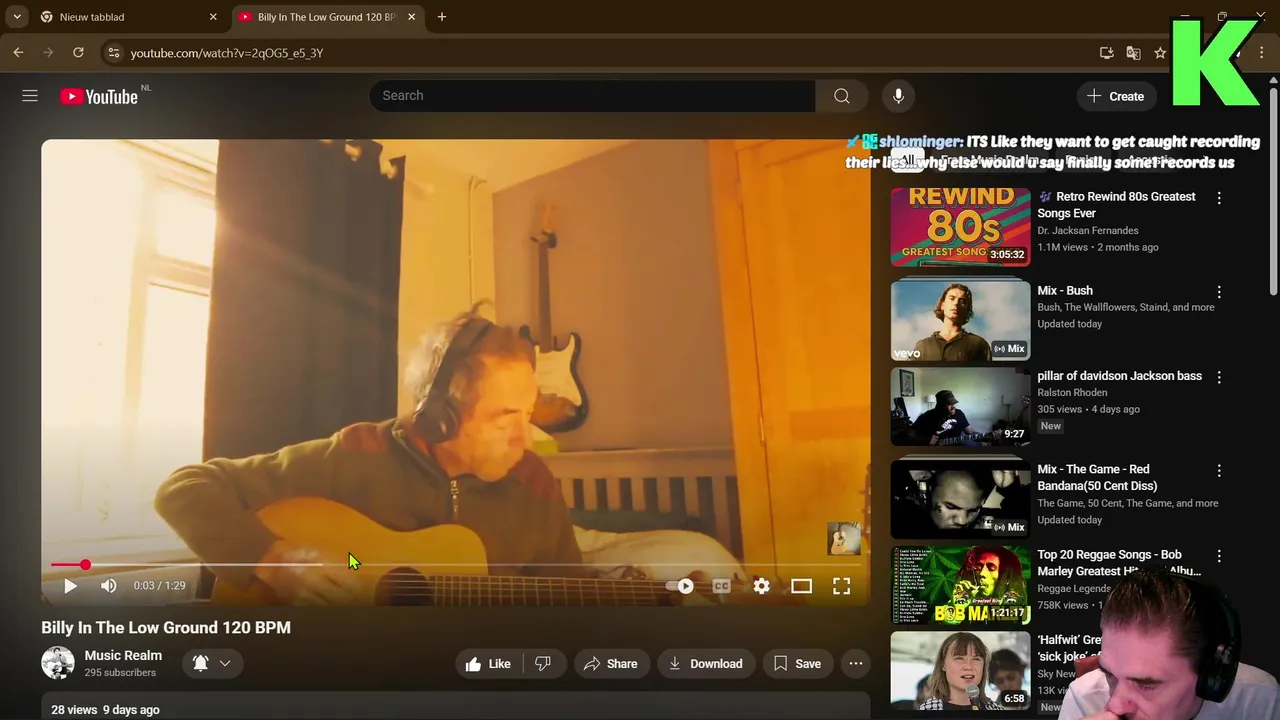
Task: Open more actions menu beside Save
Action: click(x=856, y=664)
